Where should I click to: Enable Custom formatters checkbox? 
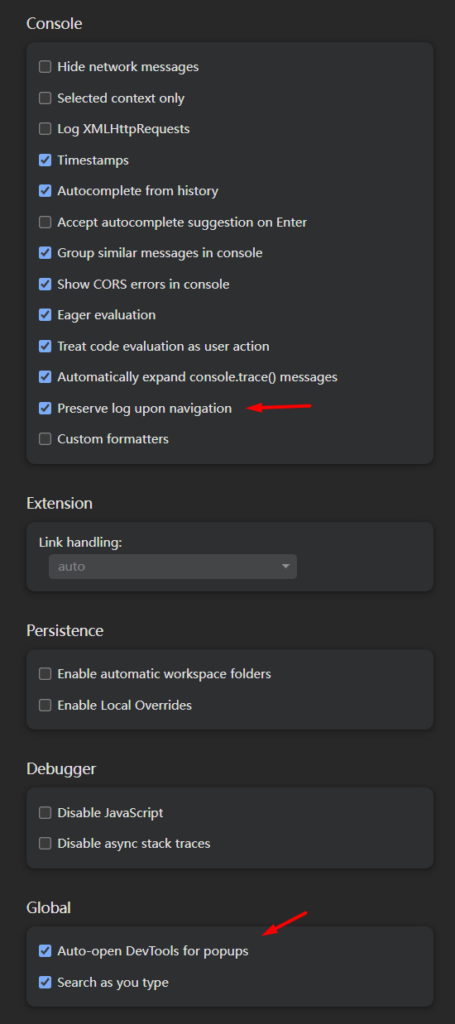point(45,439)
